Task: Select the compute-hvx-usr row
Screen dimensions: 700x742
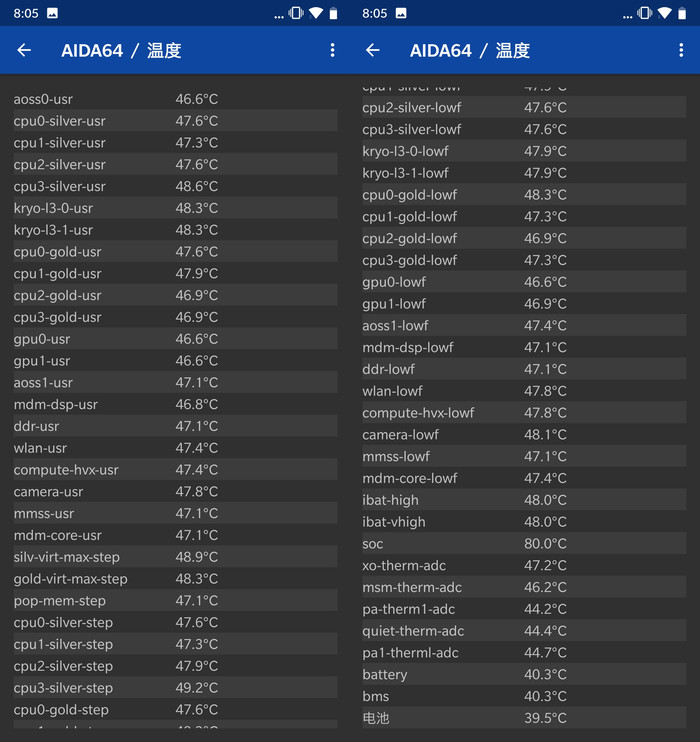Action: (x=175, y=469)
